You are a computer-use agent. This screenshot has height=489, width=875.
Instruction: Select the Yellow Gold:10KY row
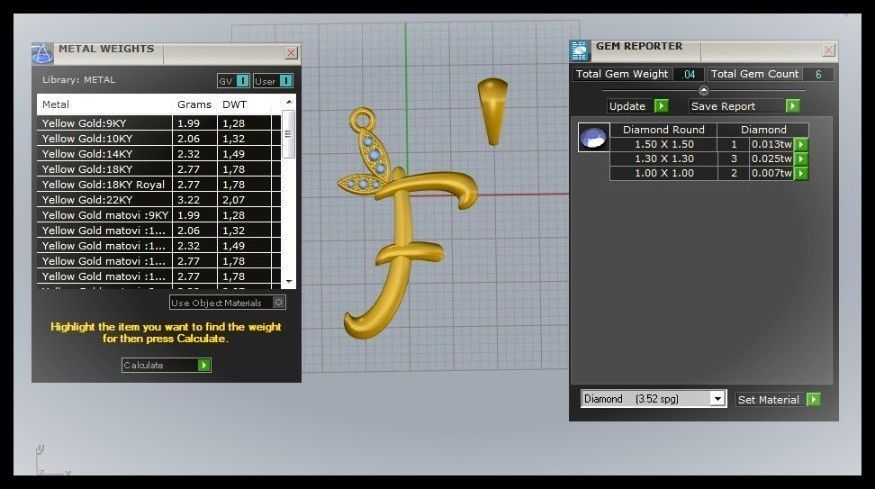(159, 138)
